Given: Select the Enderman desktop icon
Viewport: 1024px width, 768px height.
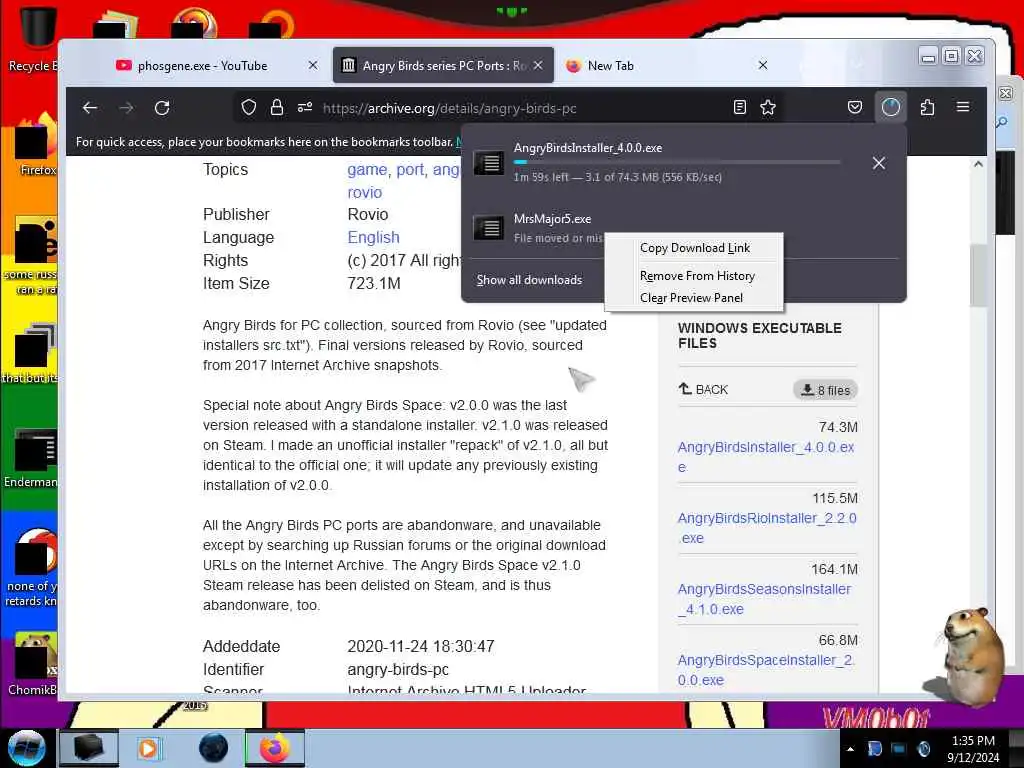Looking at the screenshot, I should click(x=31, y=458).
